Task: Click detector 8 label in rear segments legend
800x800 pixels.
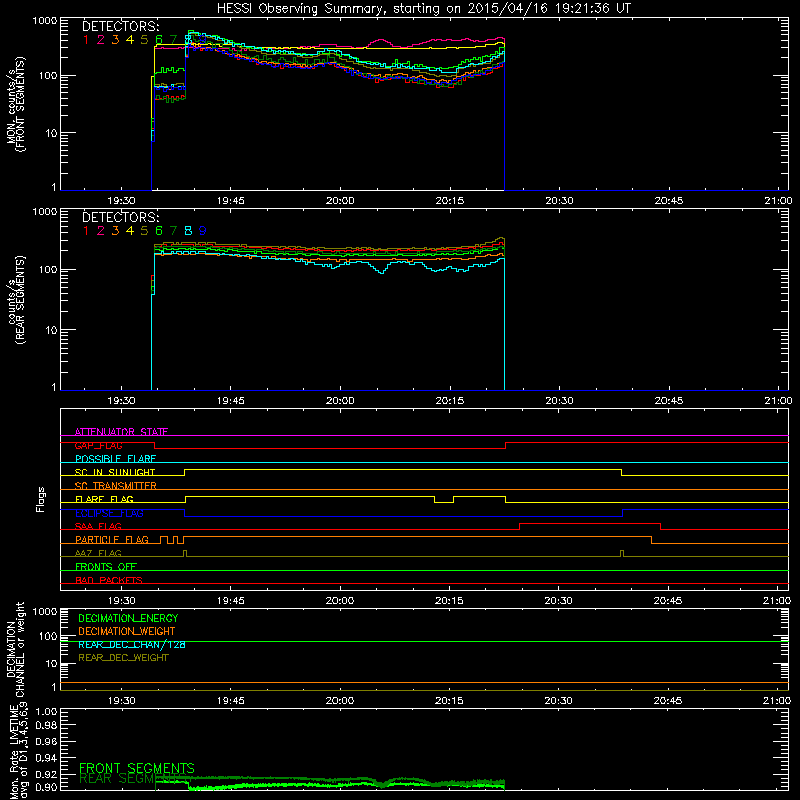Action: coord(188,231)
